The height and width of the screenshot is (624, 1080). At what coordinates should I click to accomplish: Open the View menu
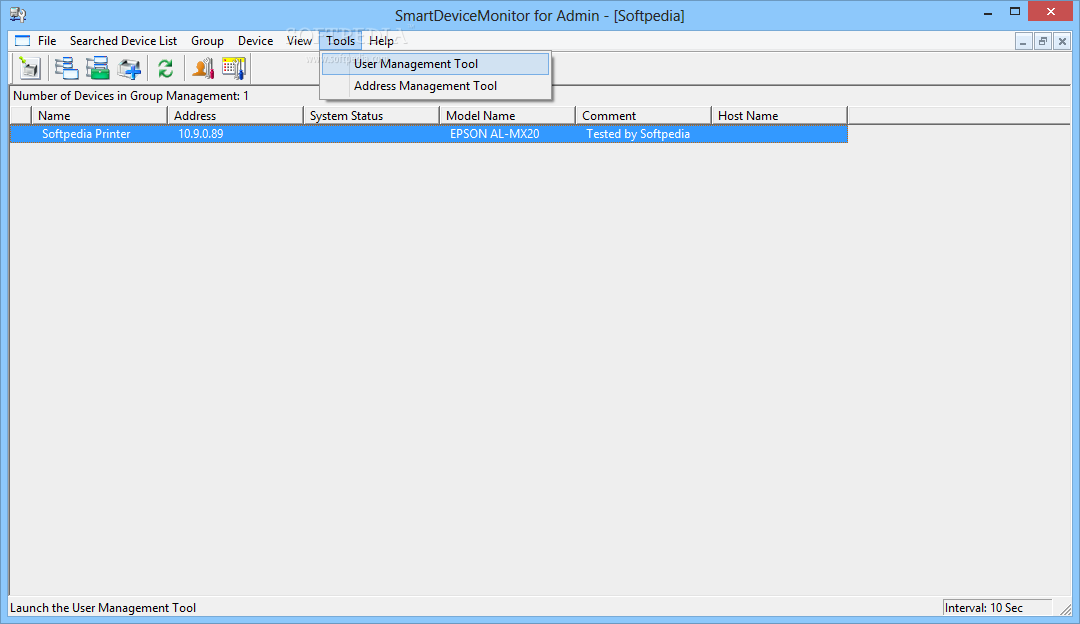click(x=299, y=41)
